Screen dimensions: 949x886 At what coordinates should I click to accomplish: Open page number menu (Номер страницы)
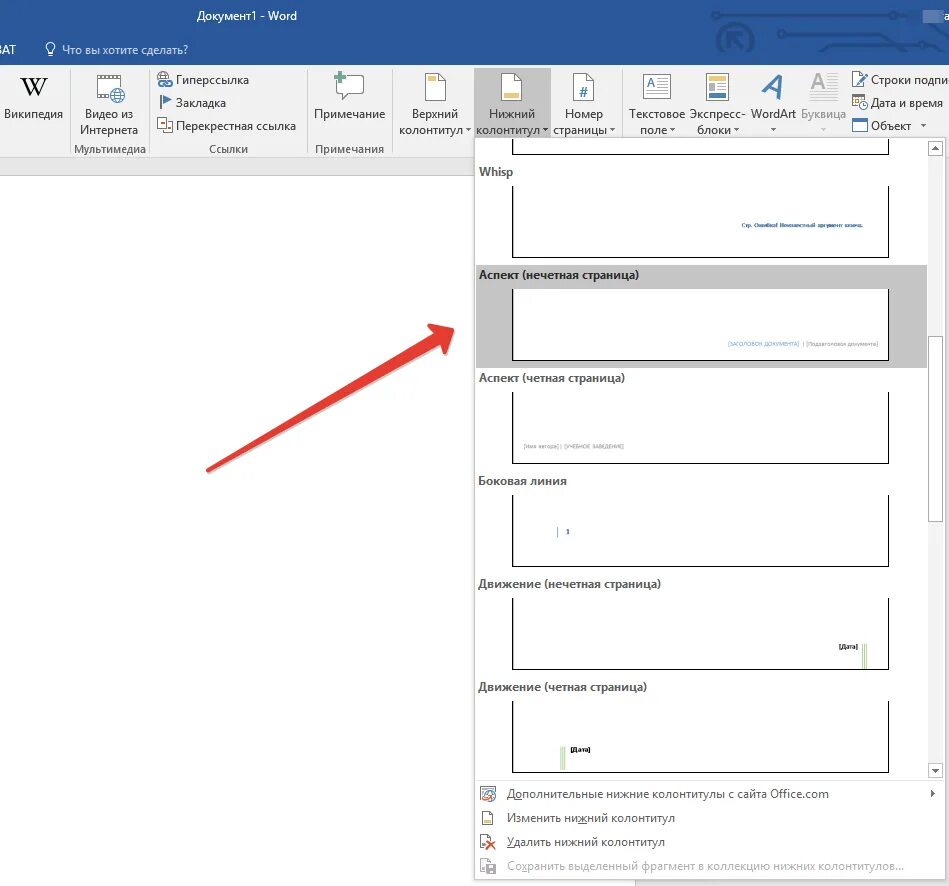pos(583,104)
